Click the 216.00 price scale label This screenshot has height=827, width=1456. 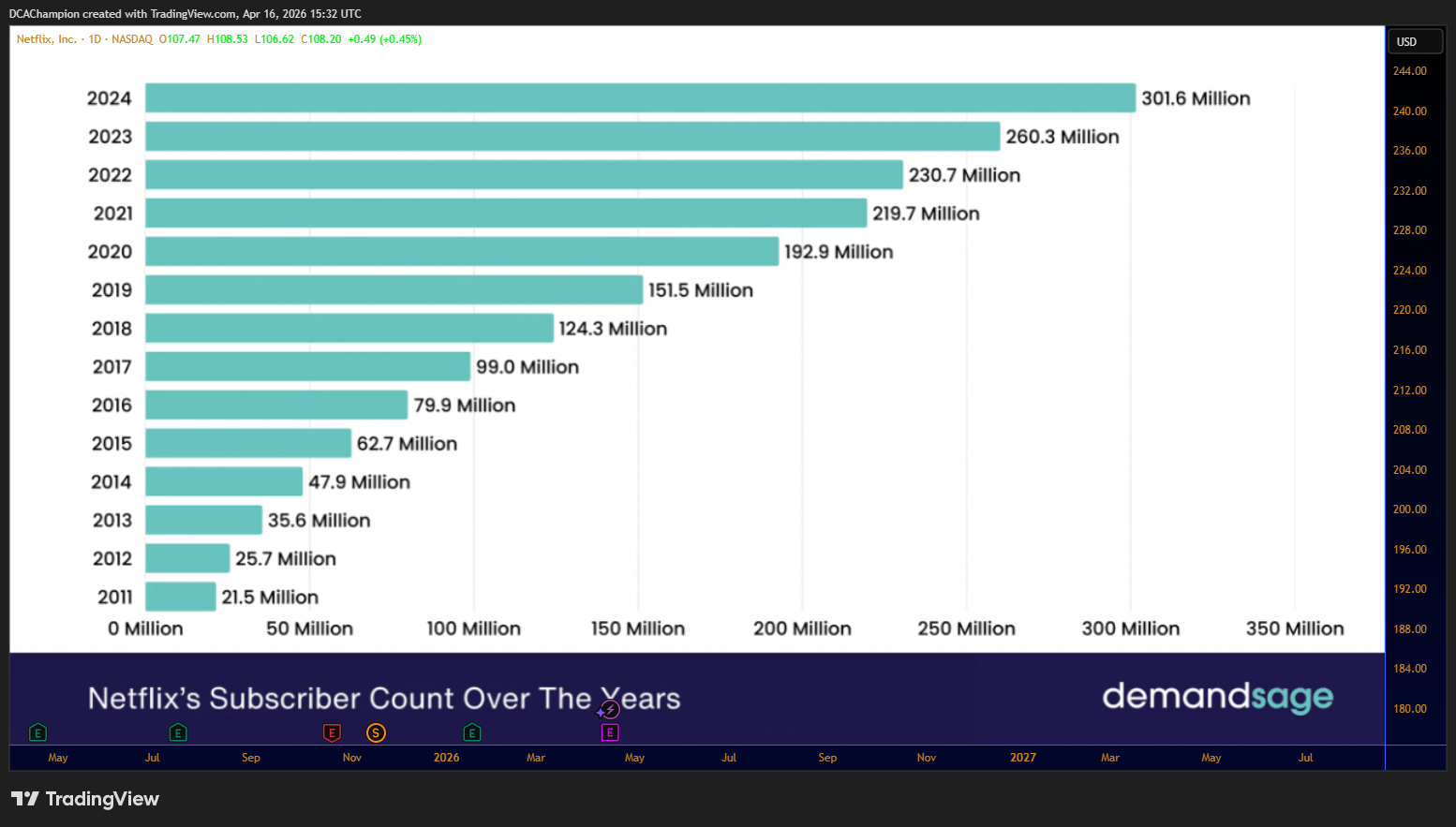click(1410, 350)
